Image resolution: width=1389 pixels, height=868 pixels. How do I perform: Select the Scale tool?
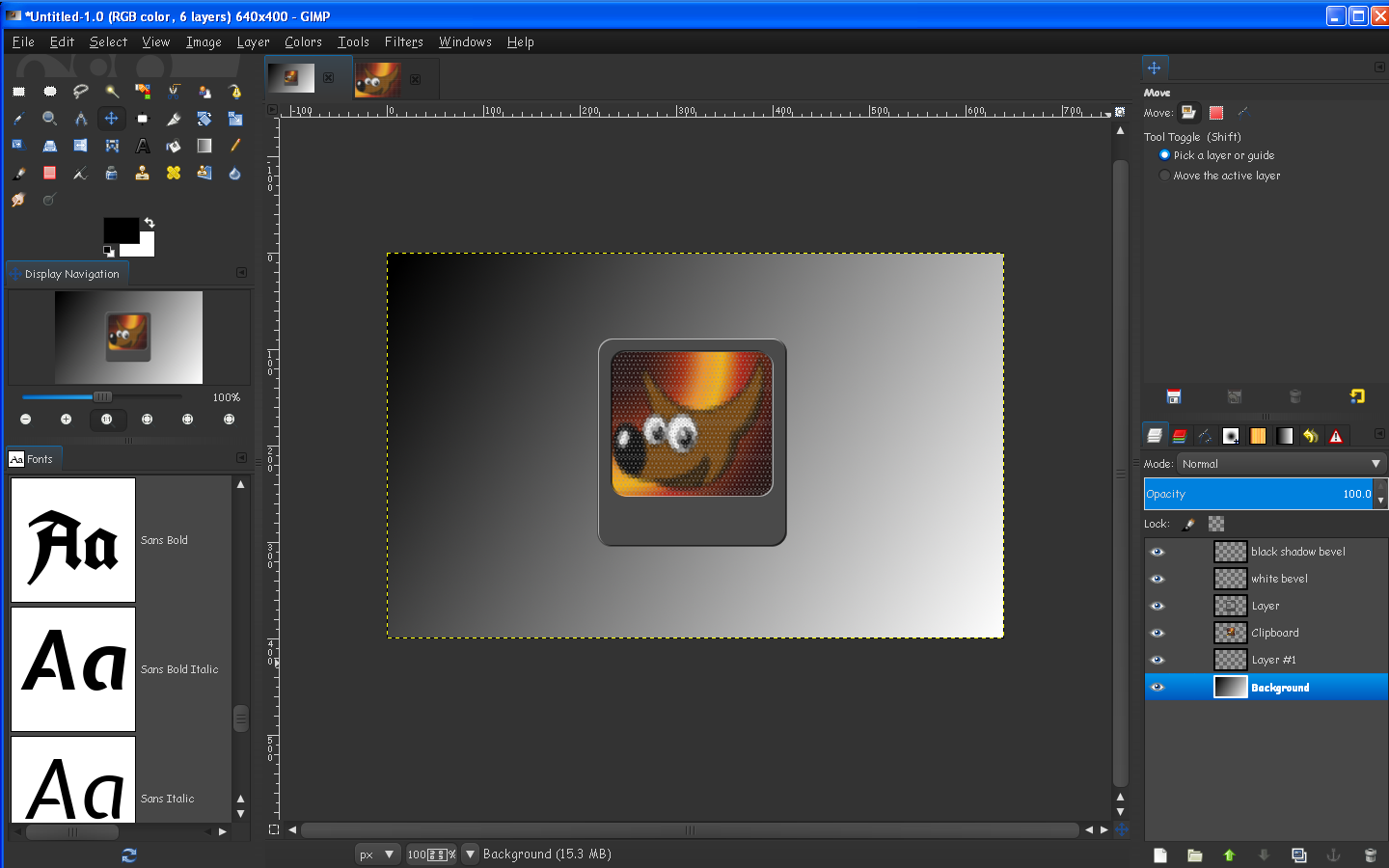[x=235, y=119]
